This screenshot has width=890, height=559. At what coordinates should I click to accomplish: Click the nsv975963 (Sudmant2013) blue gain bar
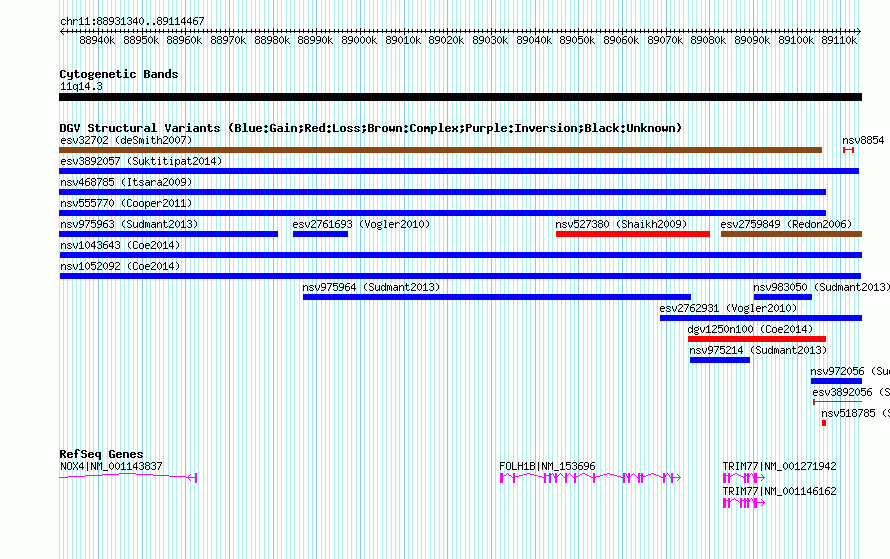point(169,234)
